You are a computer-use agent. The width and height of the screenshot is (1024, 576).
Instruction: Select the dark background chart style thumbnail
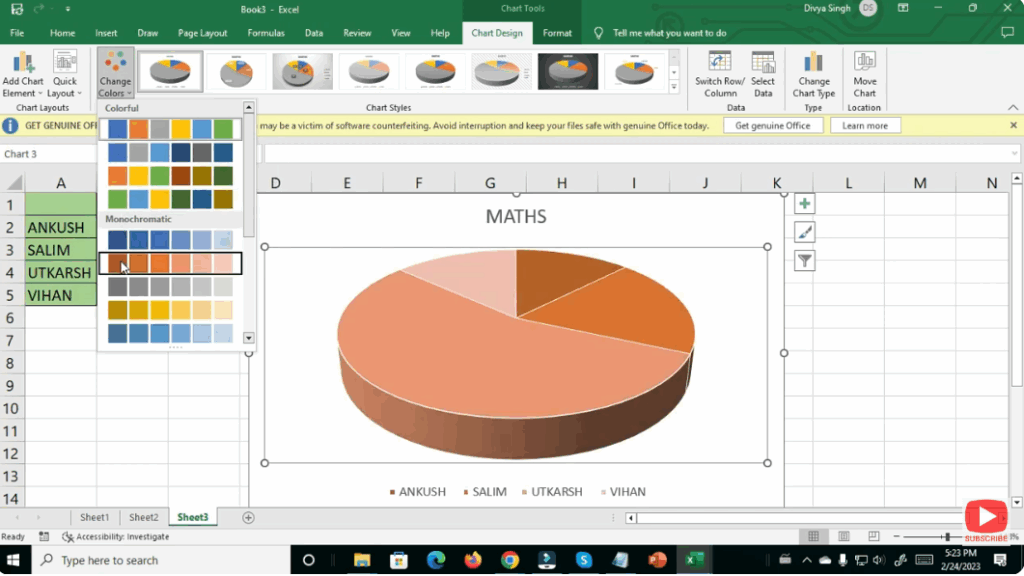coord(568,72)
